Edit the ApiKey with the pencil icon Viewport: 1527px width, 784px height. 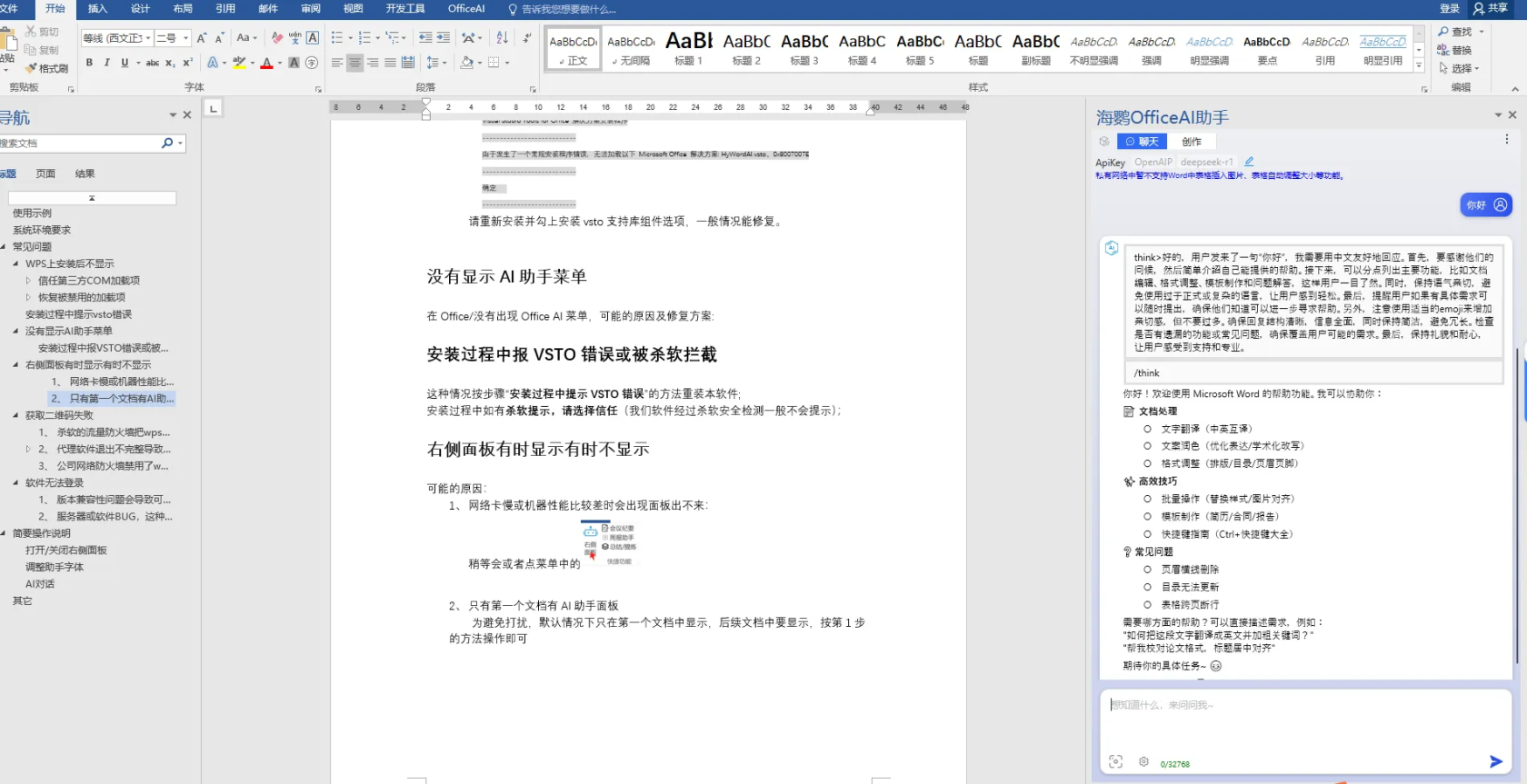tap(1249, 162)
